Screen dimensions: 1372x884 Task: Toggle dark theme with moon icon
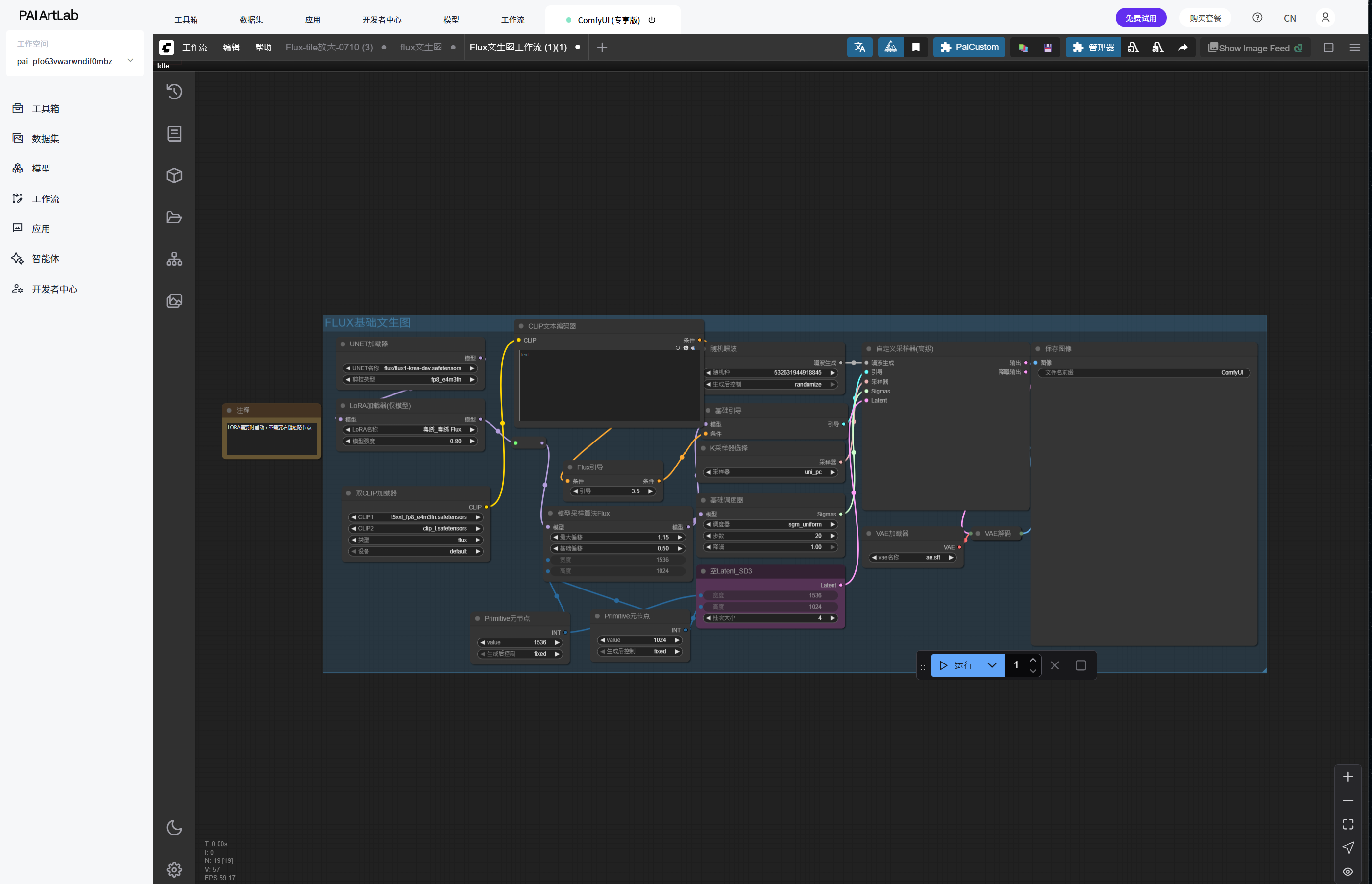click(174, 828)
